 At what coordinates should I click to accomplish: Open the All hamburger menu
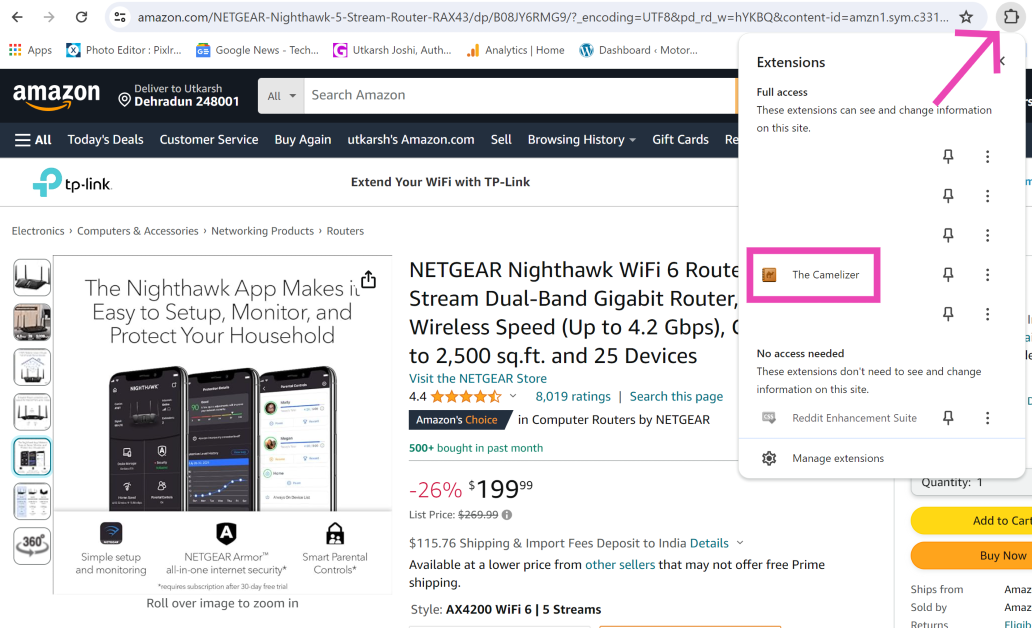[33, 140]
